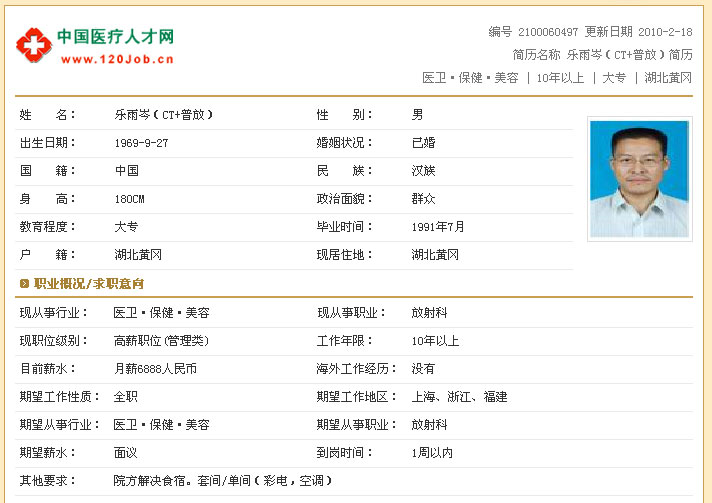Select expected job type 全职

pos(126,397)
